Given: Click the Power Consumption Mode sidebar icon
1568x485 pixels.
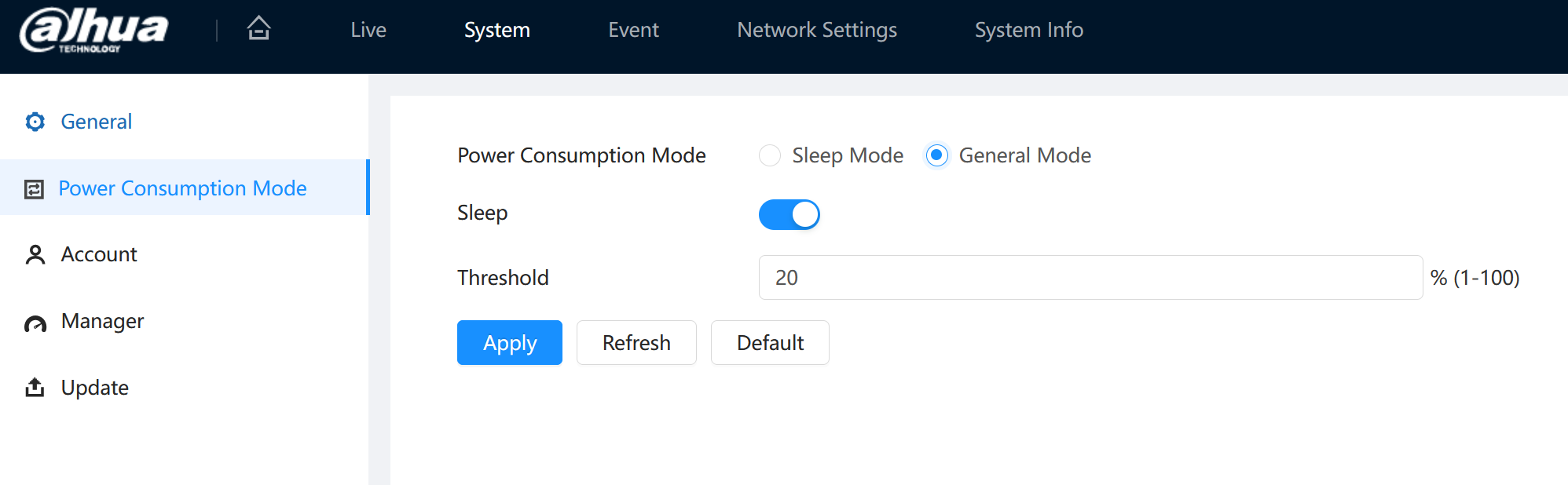Looking at the screenshot, I should pos(34,189).
